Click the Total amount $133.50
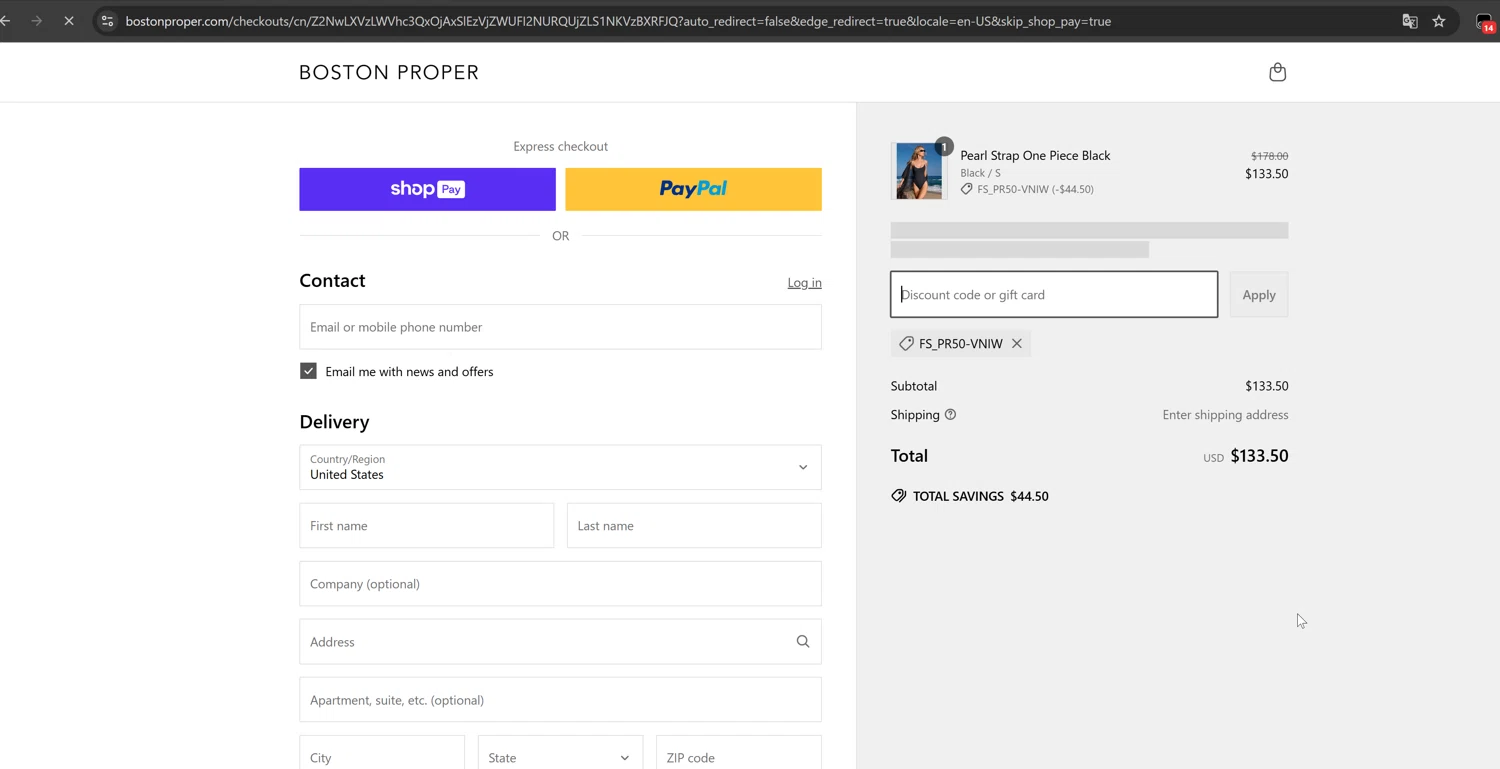This screenshot has width=1500, height=769. [x=1259, y=456]
